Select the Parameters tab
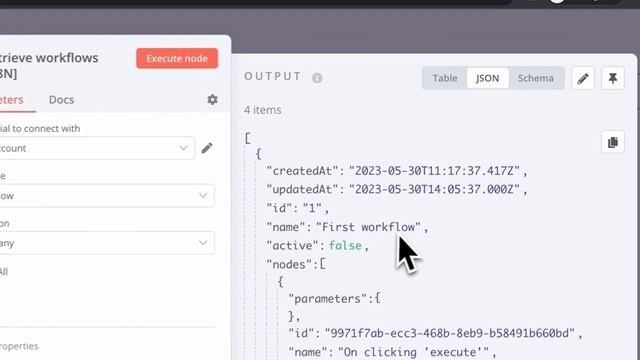The height and width of the screenshot is (360, 640). tap(11, 100)
